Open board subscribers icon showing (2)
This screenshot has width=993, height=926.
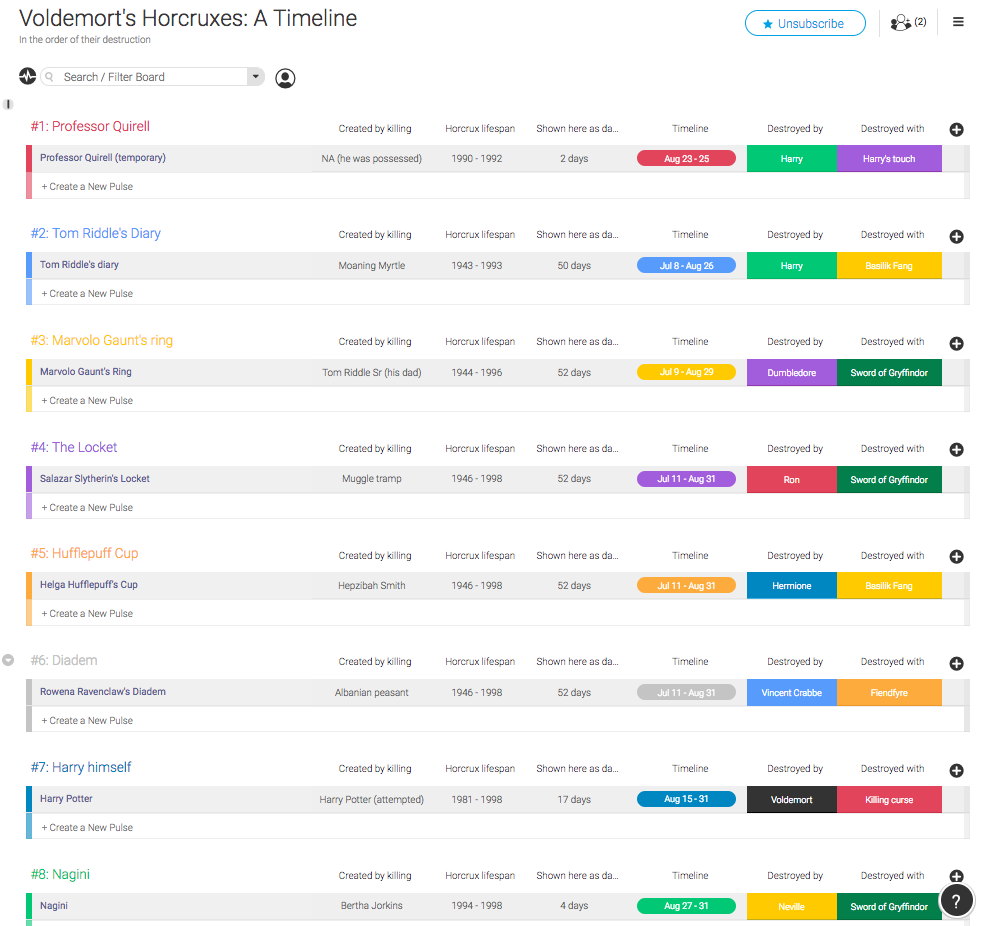coord(907,23)
